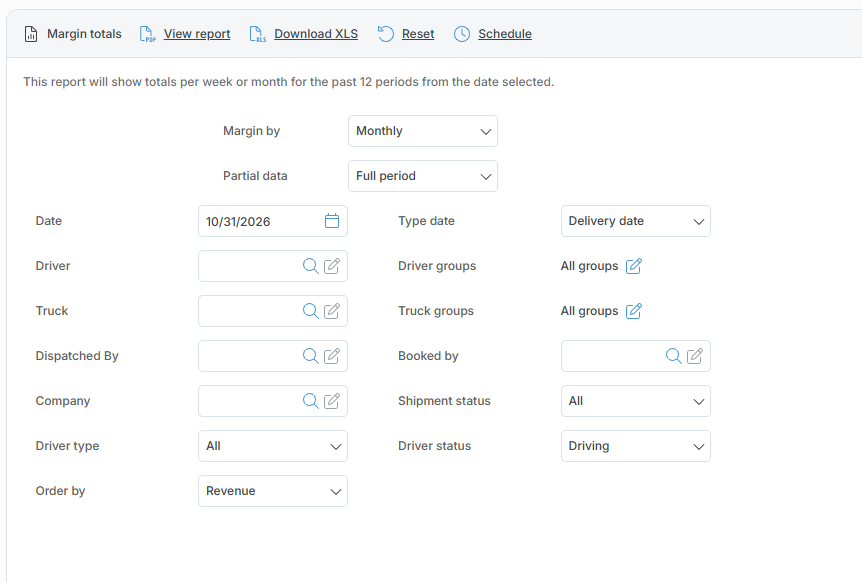Click the All groups text for Driver groups
862x582 pixels.
point(589,266)
